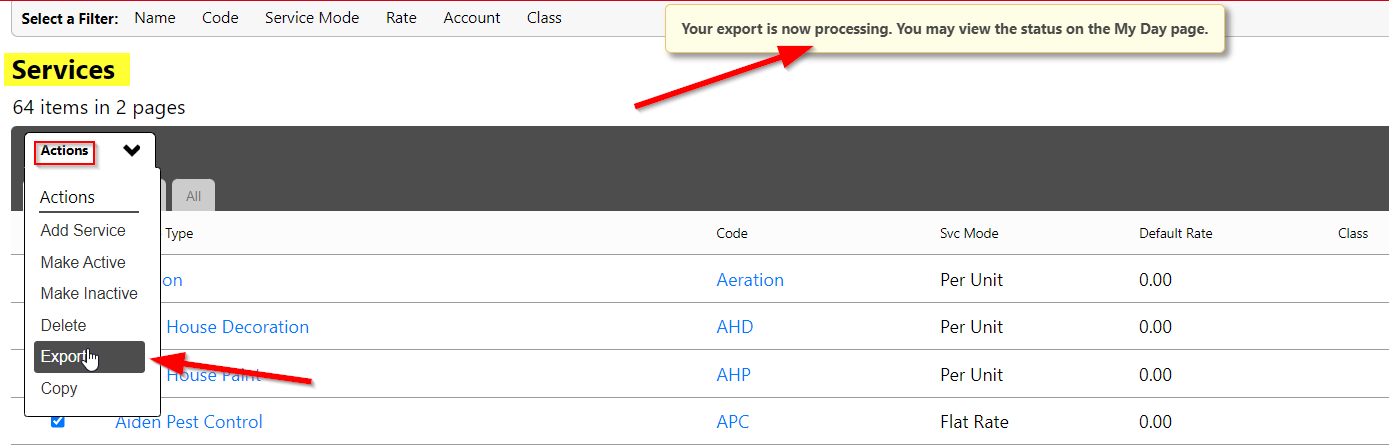
Task: Open the AHD service code link
Action: point(735,327)
